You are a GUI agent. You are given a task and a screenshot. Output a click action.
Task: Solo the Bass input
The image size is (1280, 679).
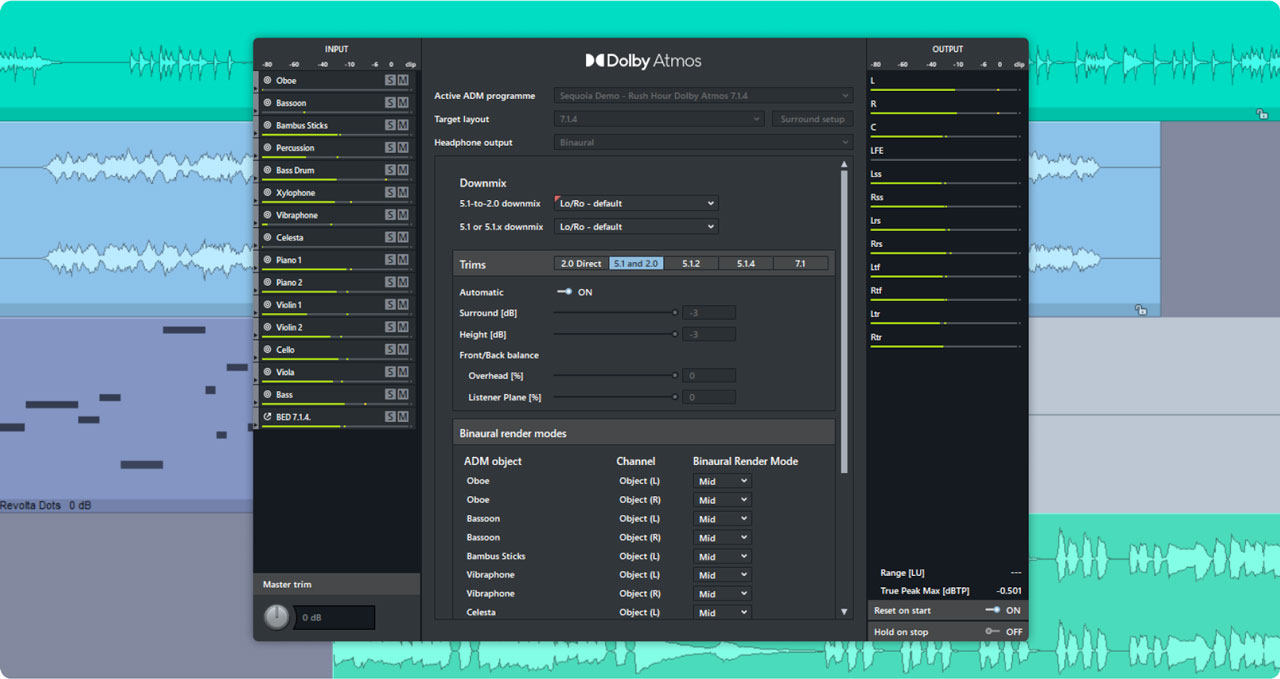click(x=391, y=394)
